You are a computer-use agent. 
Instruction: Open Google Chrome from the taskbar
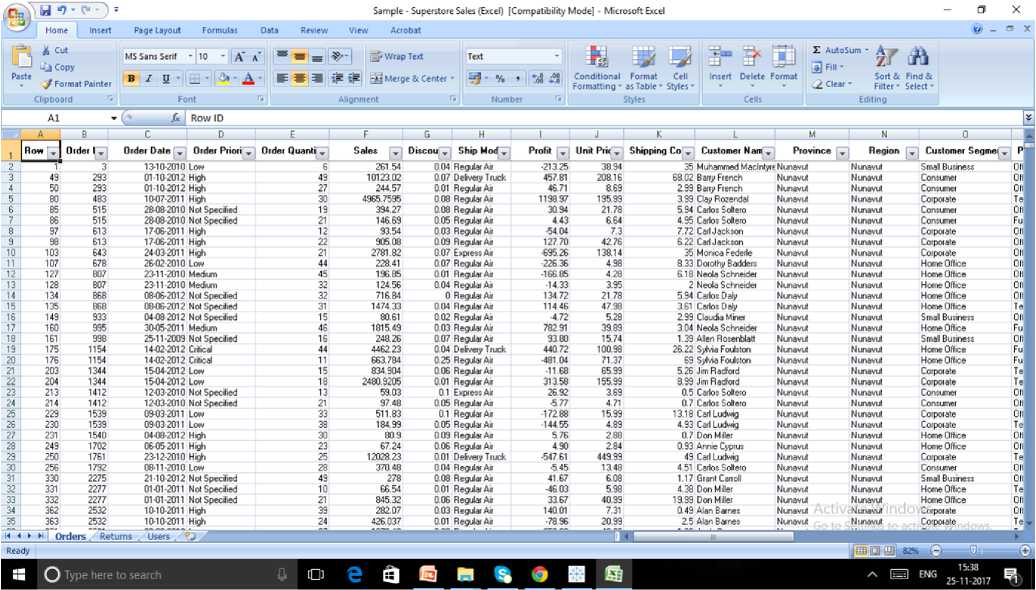pos(539,574)
